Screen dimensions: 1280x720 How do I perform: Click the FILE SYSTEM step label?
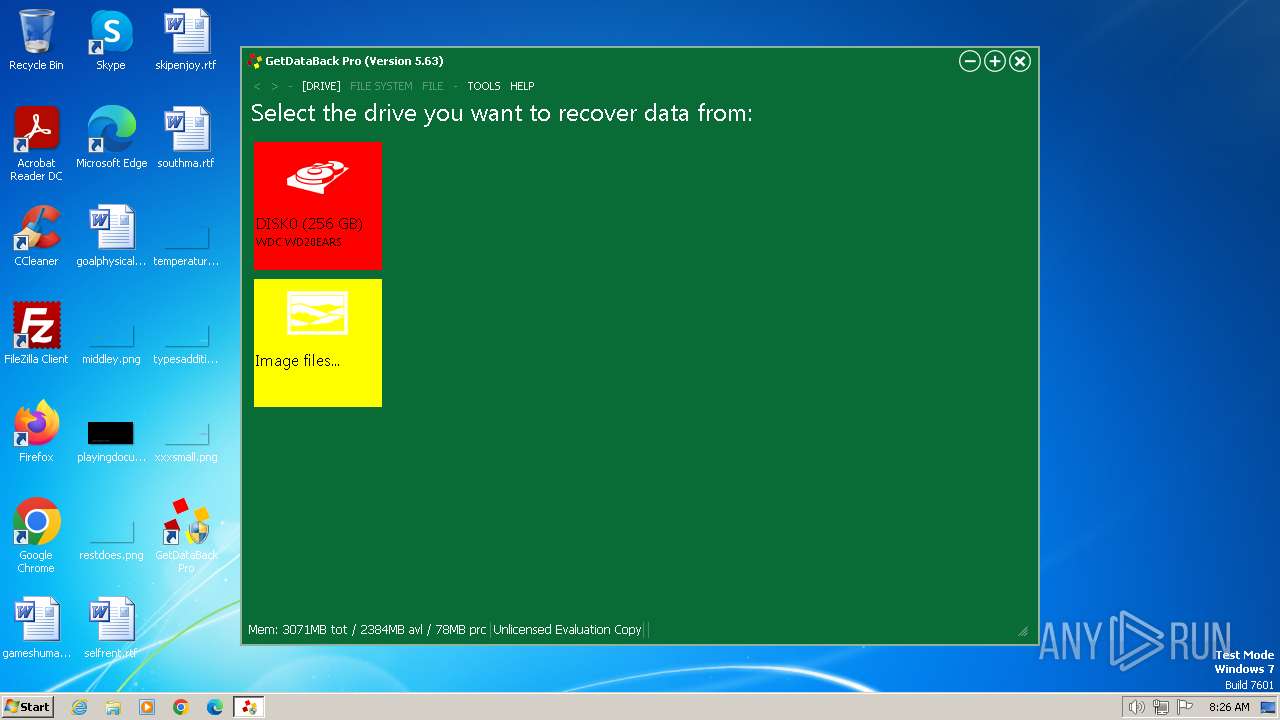[x=381, y=86]
